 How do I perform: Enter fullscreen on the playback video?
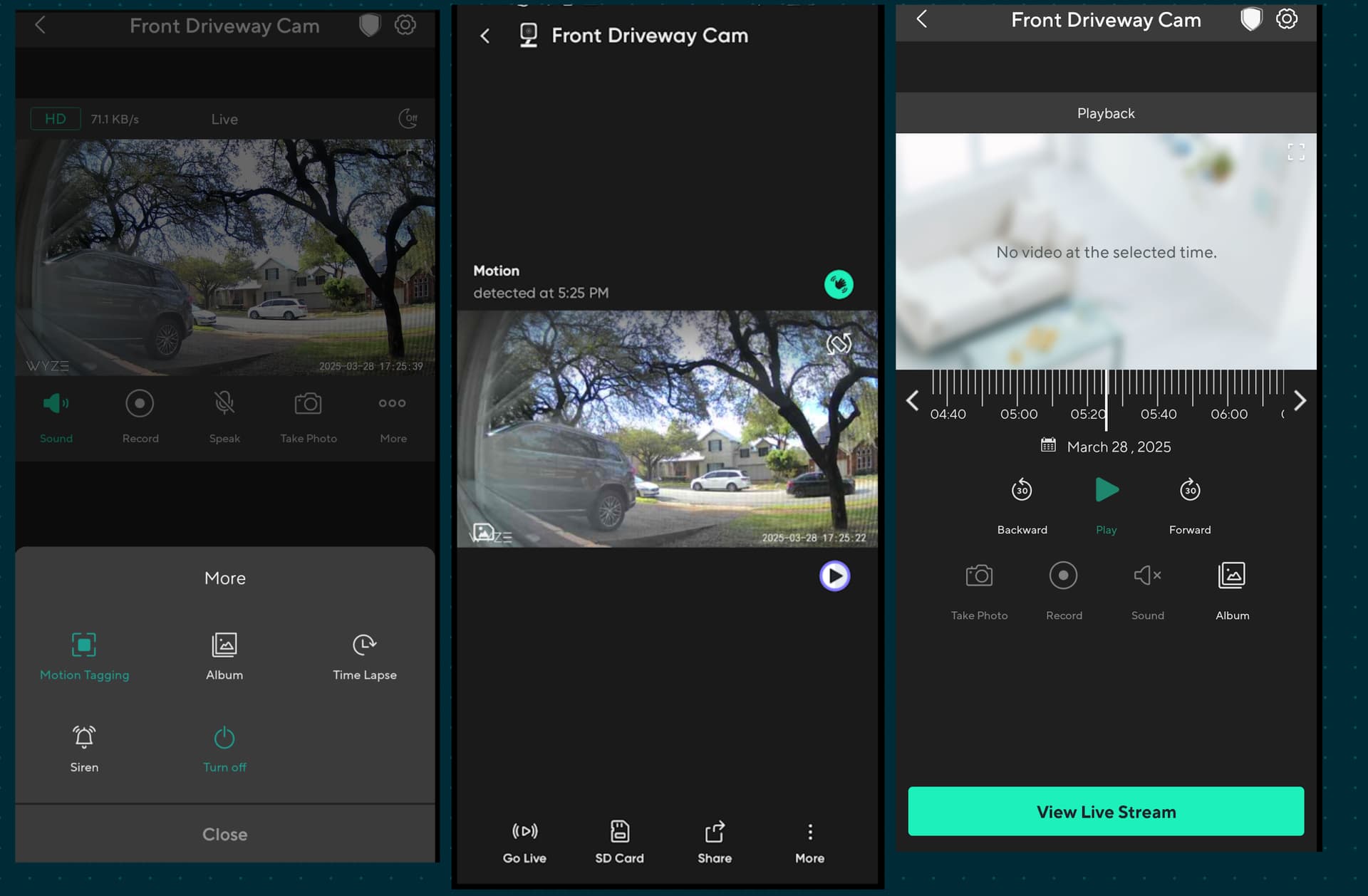pos(1296,152)
